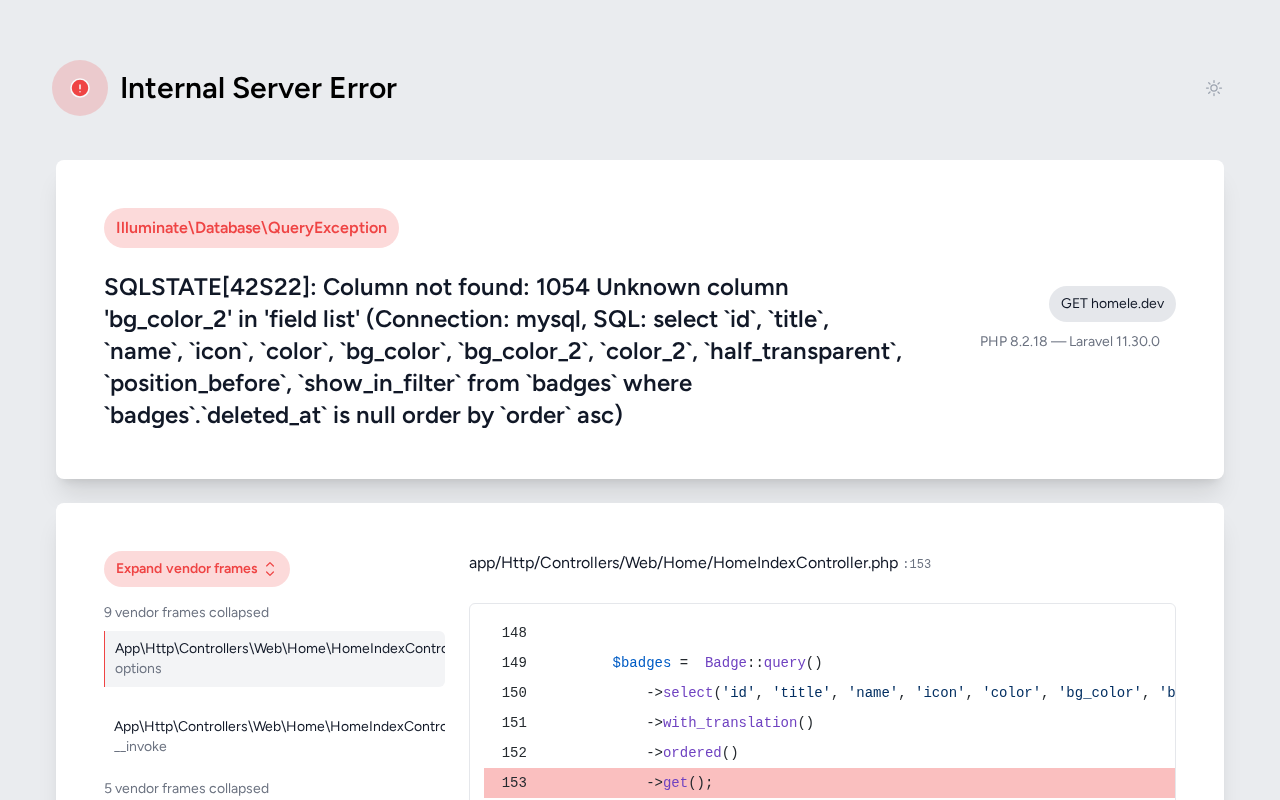Click the Illuminate\Database\QueryException badge

(x=251, y=228)
